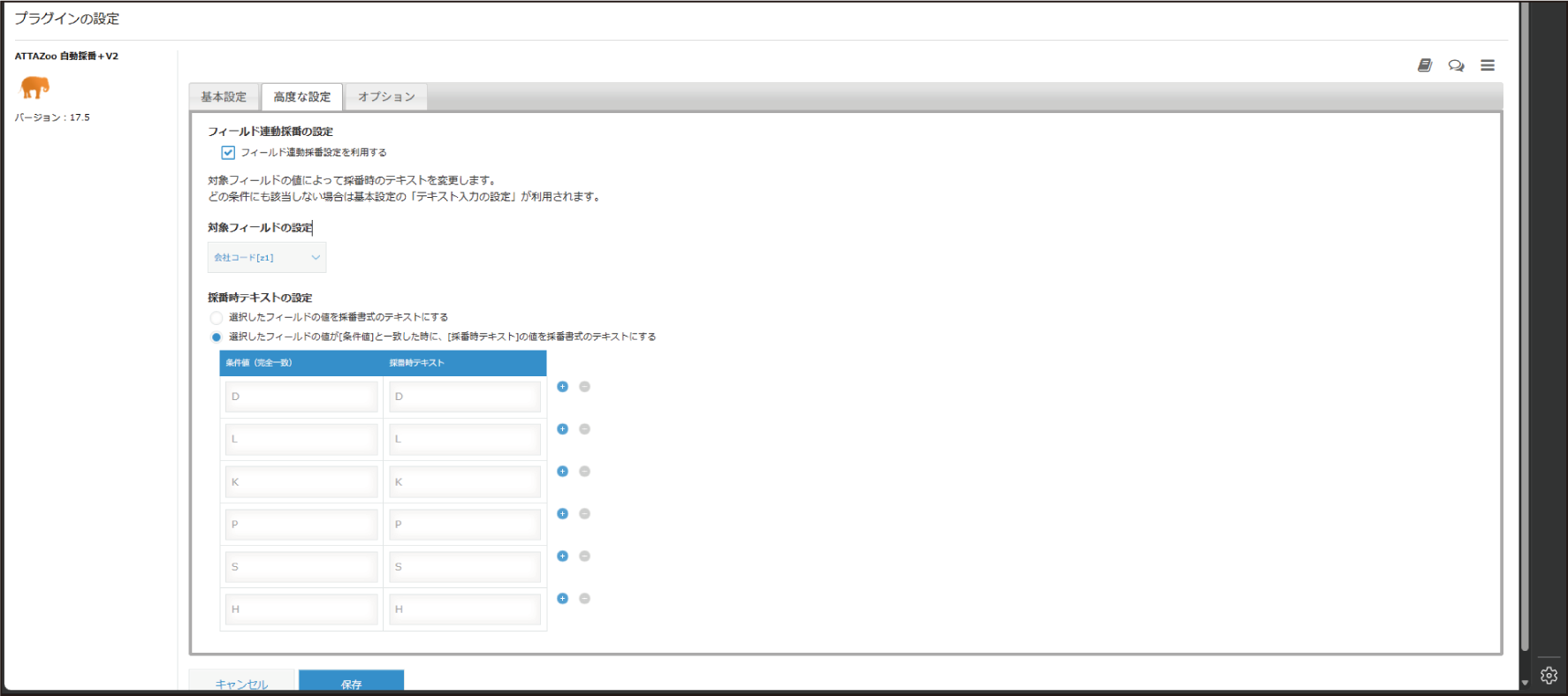This screenshot has height=696, width=1568.
Task: Remove the K condition row
Action: 584,472
